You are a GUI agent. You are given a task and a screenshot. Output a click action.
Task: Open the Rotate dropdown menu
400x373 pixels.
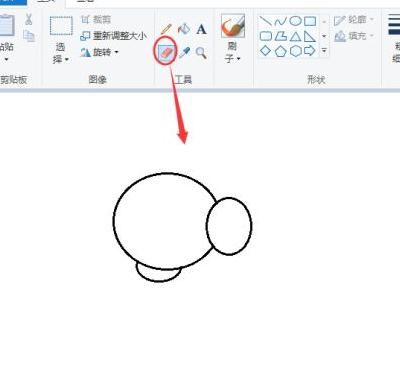point(99,52)
